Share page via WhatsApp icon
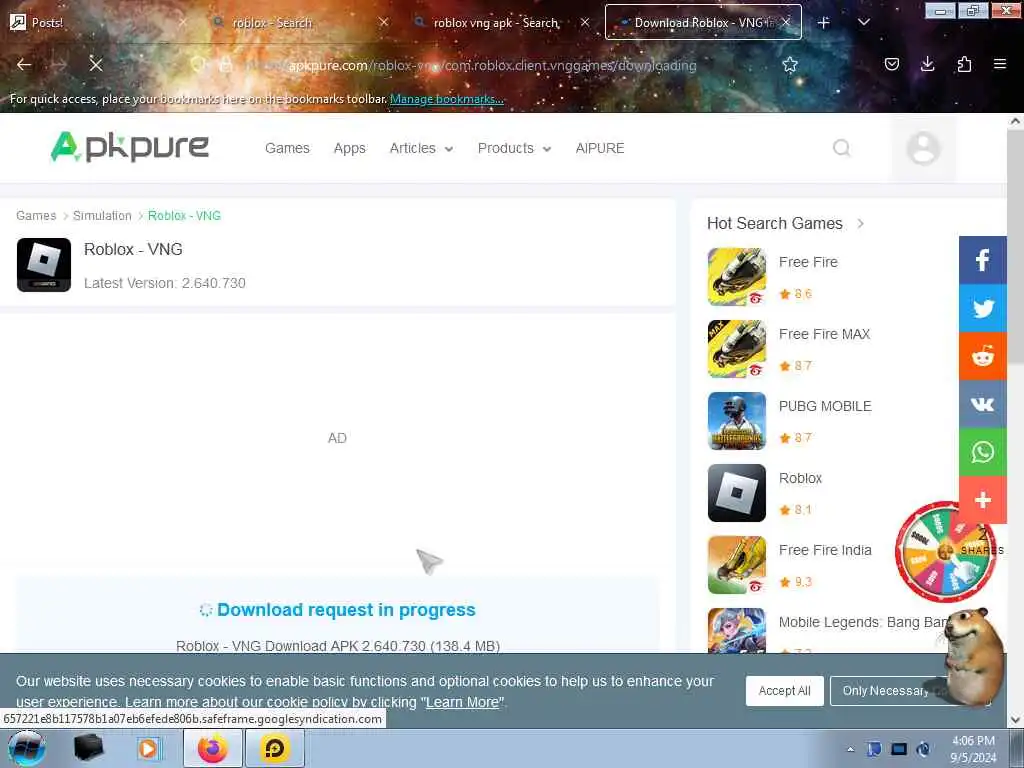The height and width of the screenshot is (768, 1024). tap(982, 451)
